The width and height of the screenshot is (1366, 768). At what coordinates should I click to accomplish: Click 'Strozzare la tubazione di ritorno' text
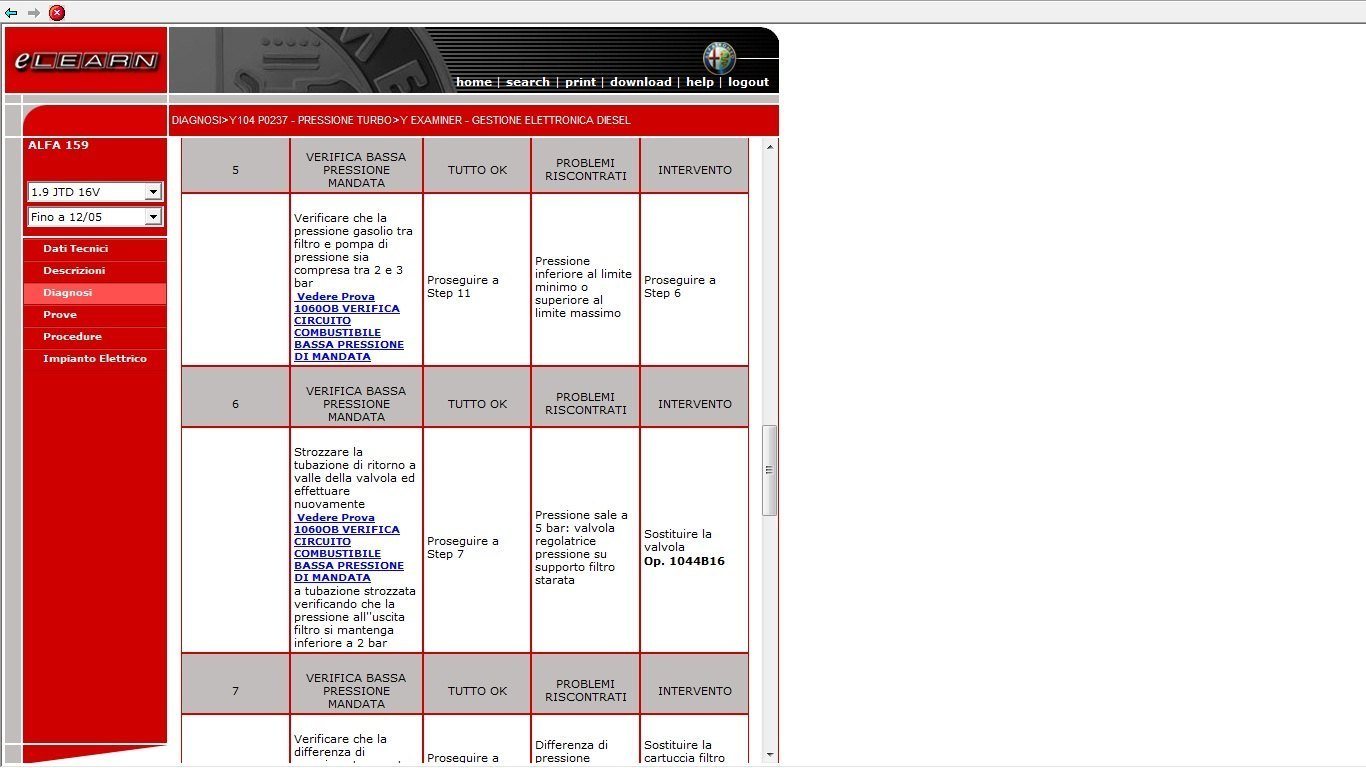pos(355,478)
